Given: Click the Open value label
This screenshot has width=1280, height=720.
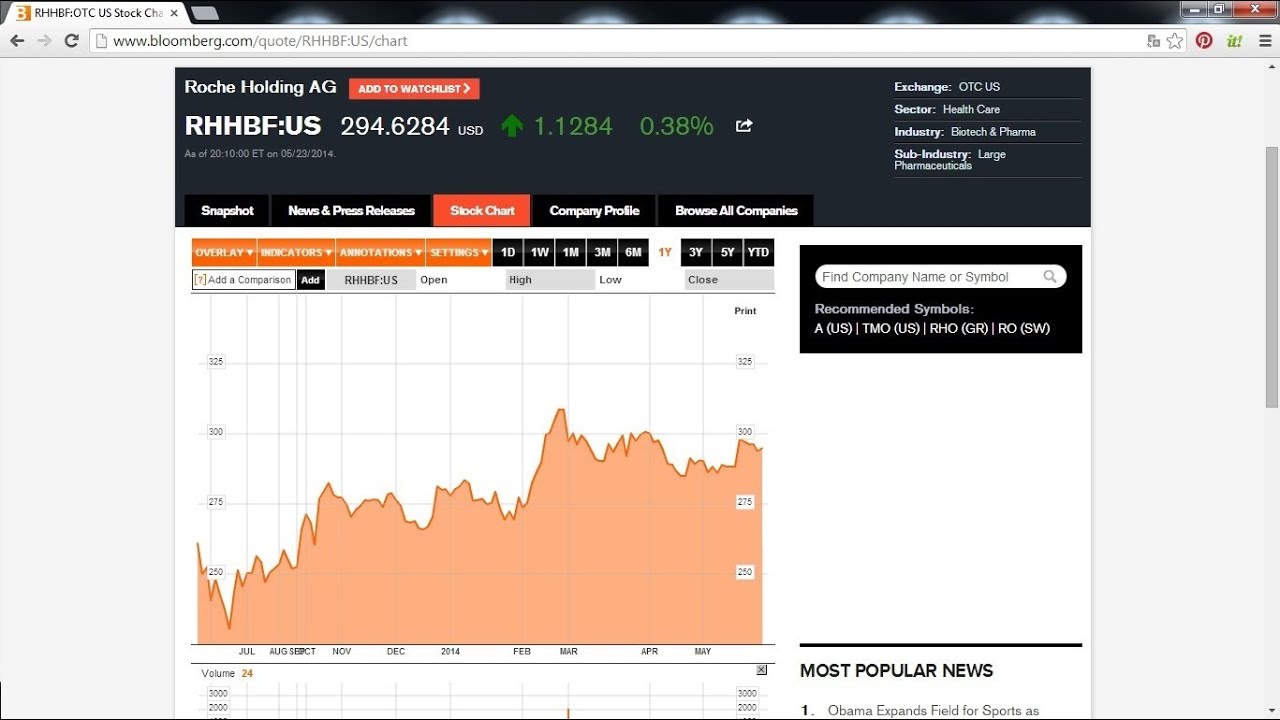Looking at the screenshot, I should pos(434,280).
